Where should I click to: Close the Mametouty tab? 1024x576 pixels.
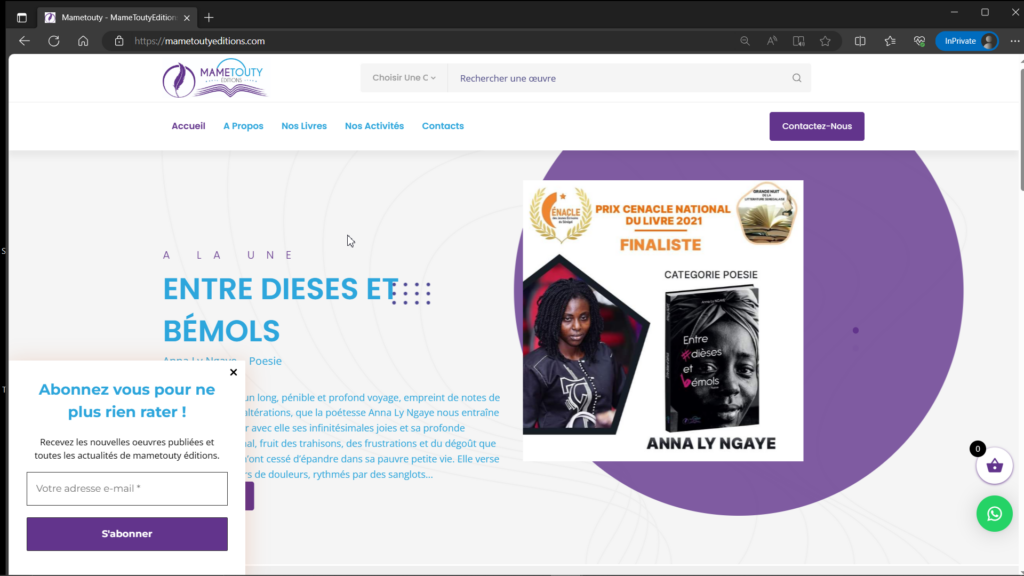coord(187,18)
